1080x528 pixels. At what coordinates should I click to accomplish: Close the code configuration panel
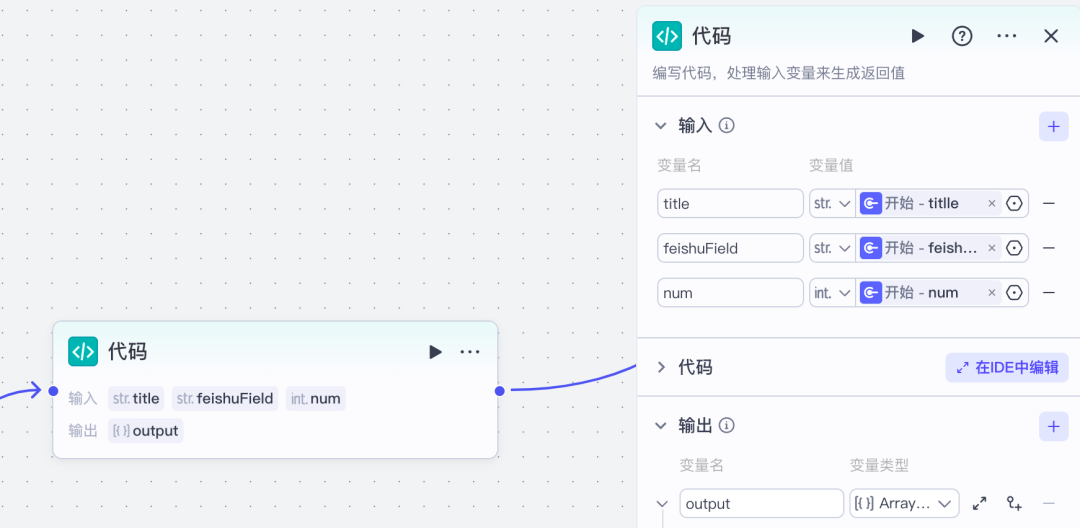1050,36
